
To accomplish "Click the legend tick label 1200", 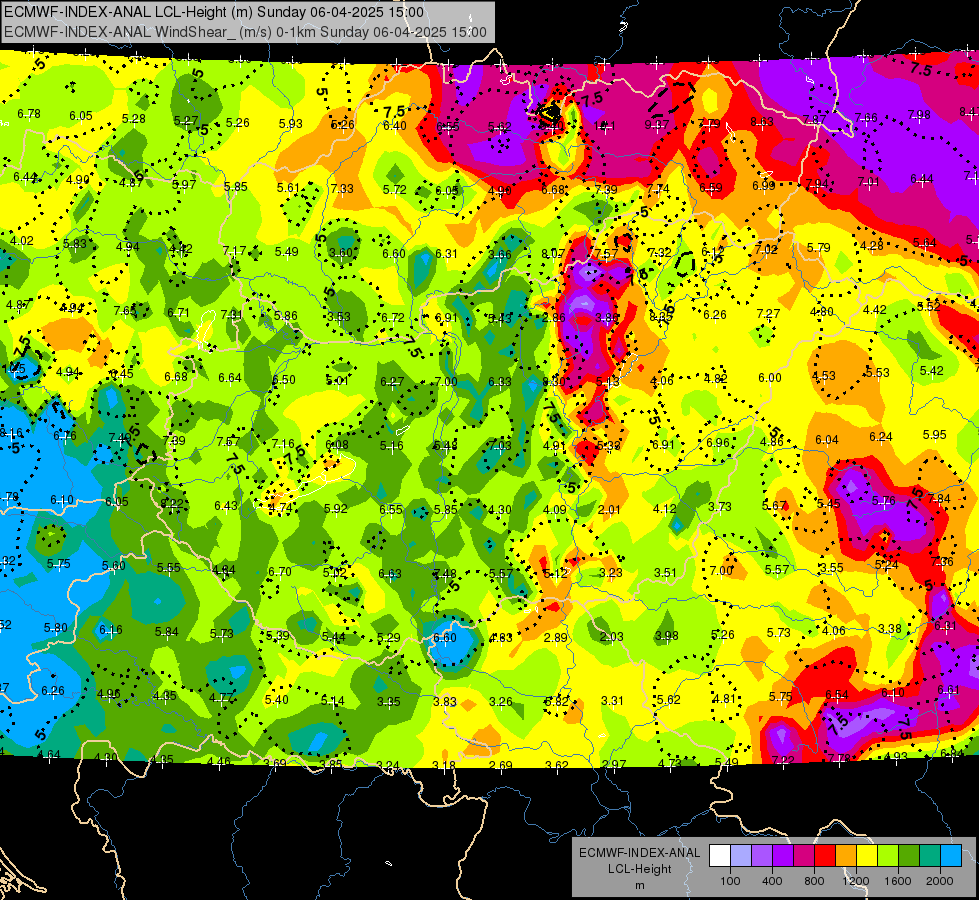I will click(855, 881).
